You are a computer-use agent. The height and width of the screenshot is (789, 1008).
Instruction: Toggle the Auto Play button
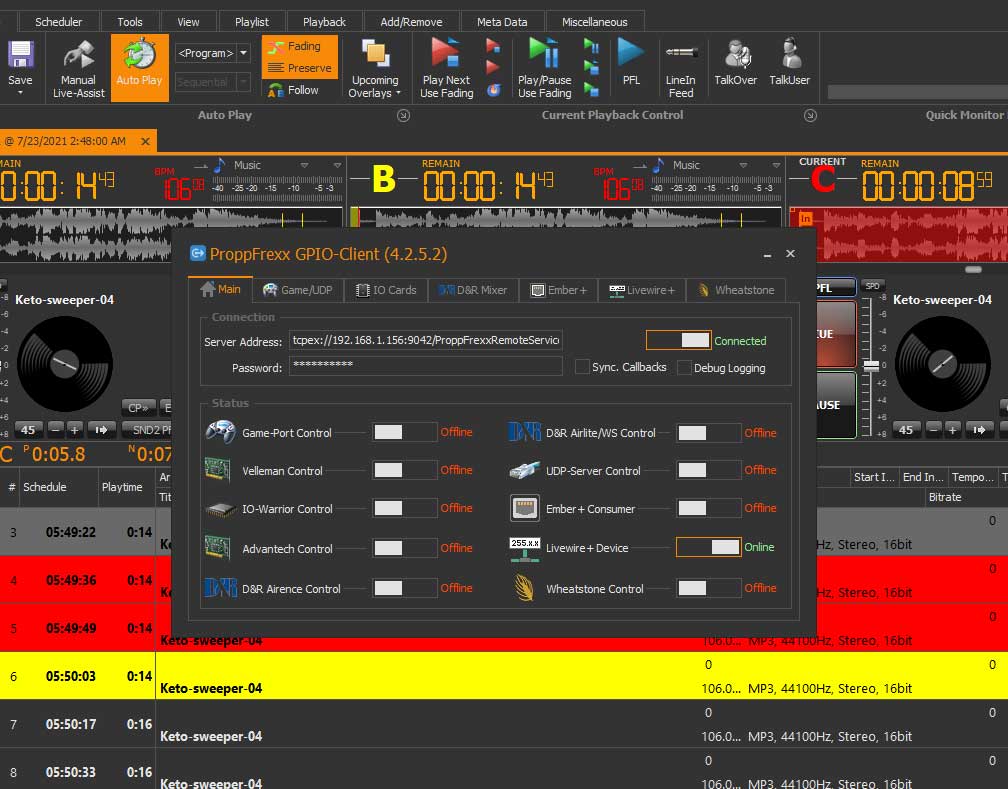[x=140, y=68]
